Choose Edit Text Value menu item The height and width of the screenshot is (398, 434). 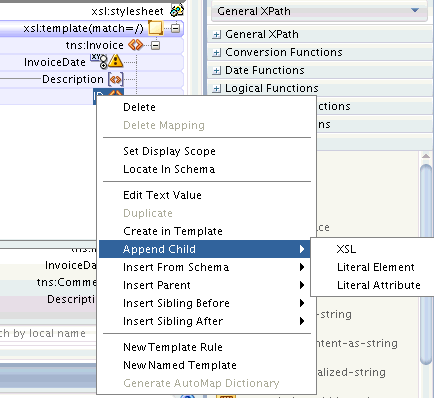162,195
